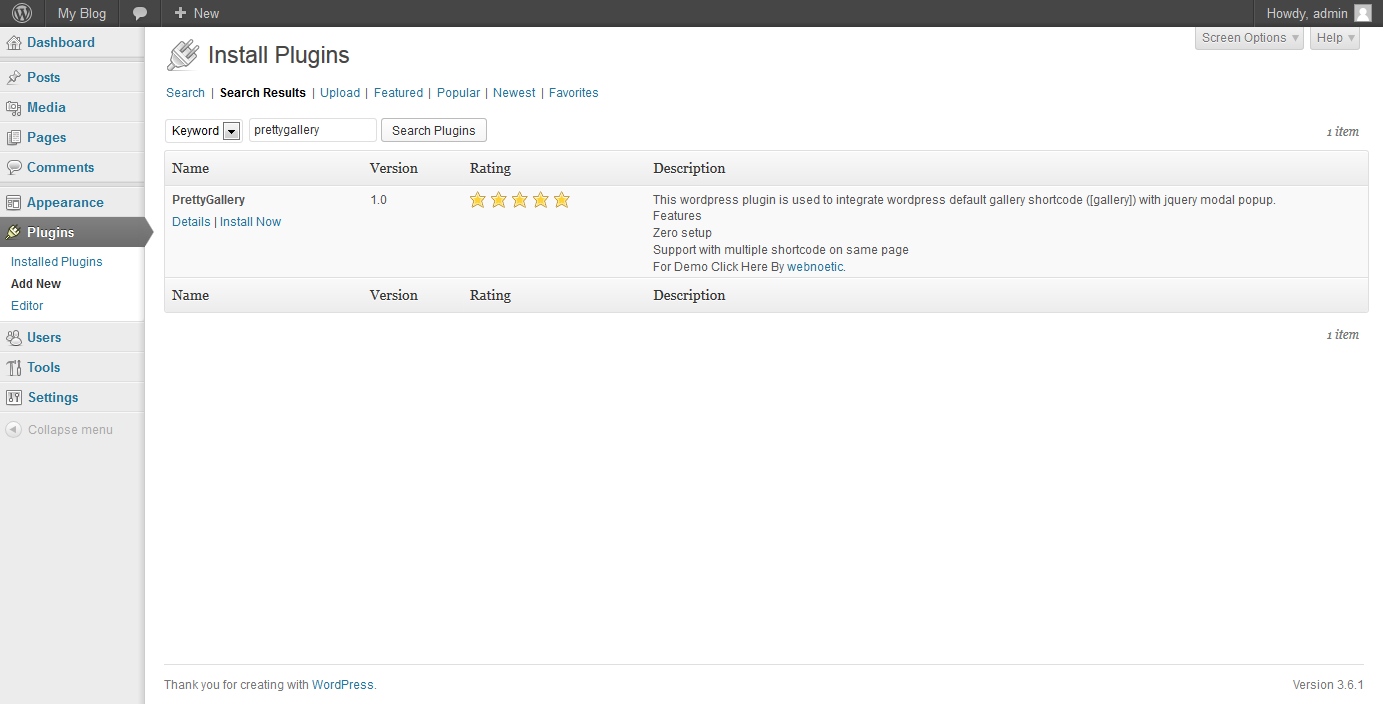1383x704 pixels.
Task: Focus the plugin search text field
Action: (312, 130)
